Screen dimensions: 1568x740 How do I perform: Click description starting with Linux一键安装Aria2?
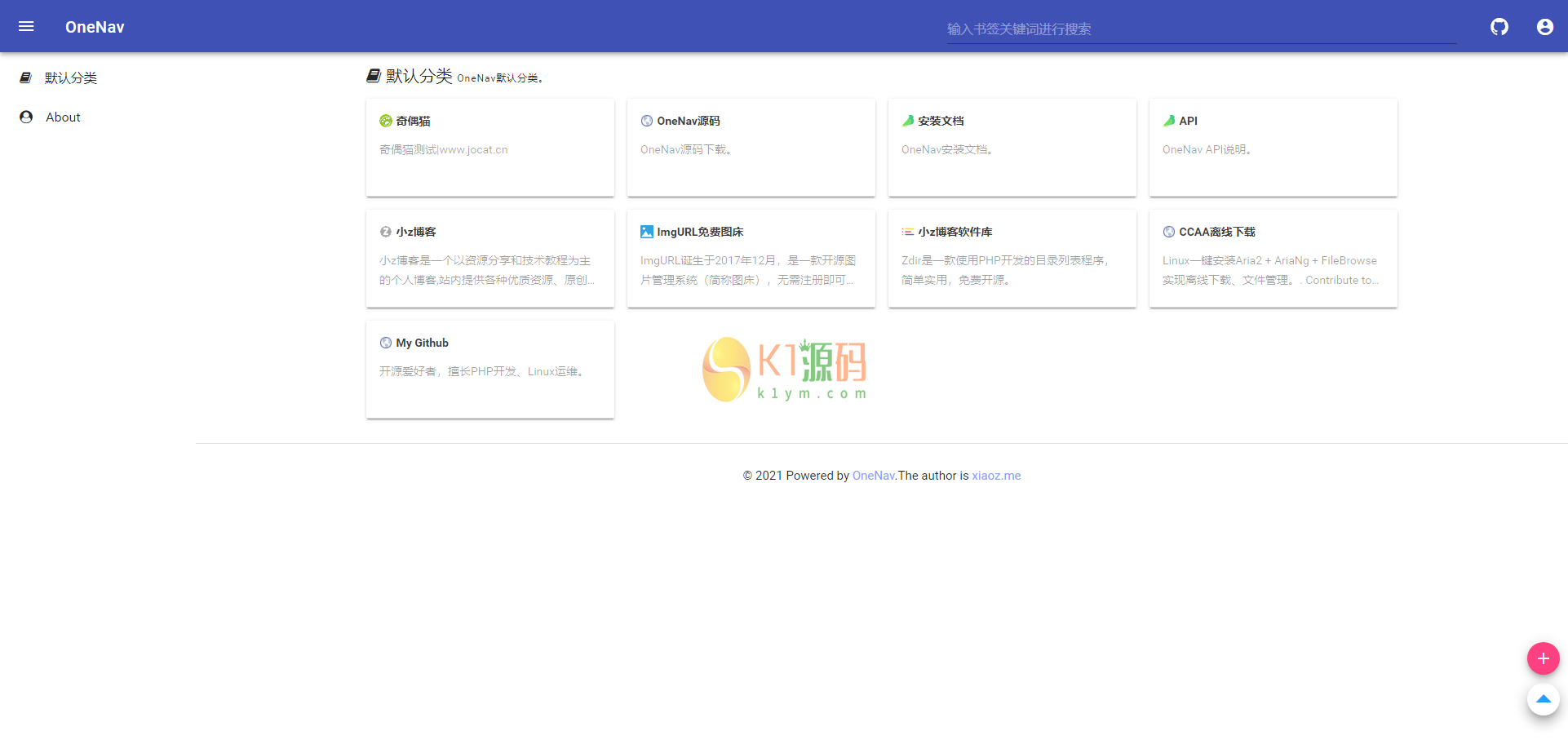click(x=1271, y=270)
